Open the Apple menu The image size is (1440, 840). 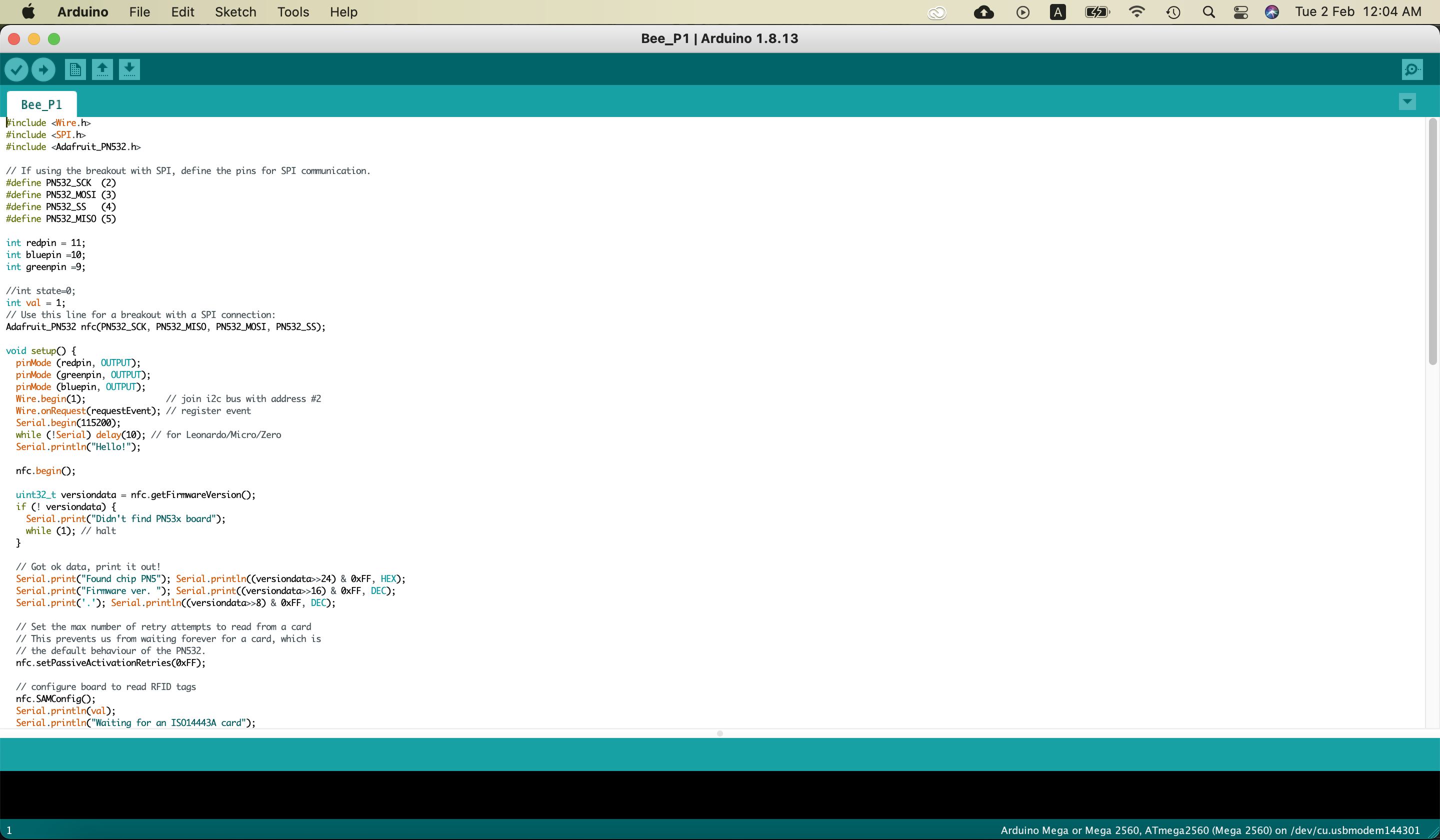pyautogui.click(x=28, y=11)
